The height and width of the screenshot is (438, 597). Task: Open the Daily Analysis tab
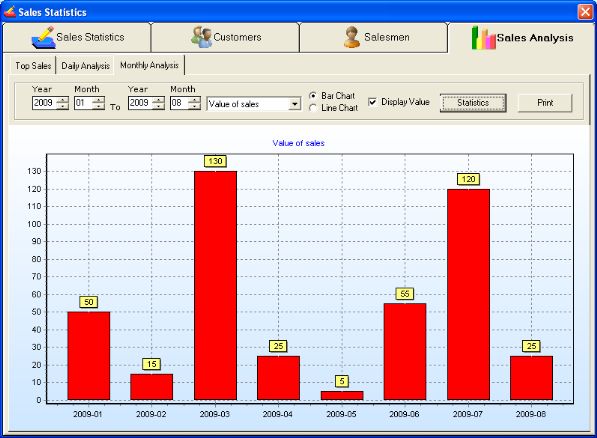85,66
